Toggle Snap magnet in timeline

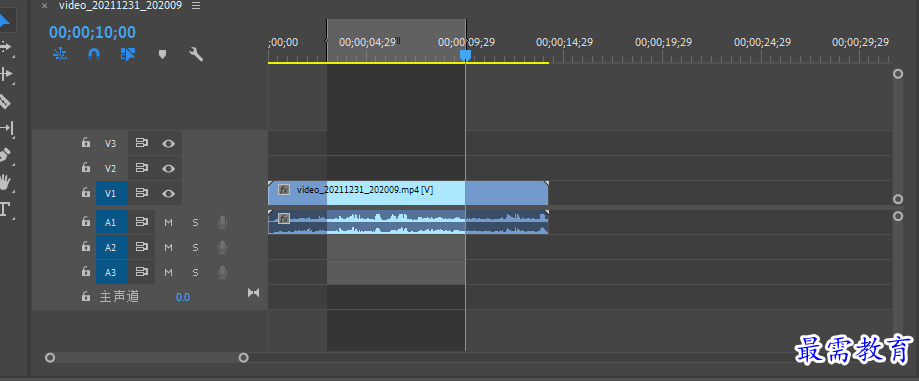94,54
